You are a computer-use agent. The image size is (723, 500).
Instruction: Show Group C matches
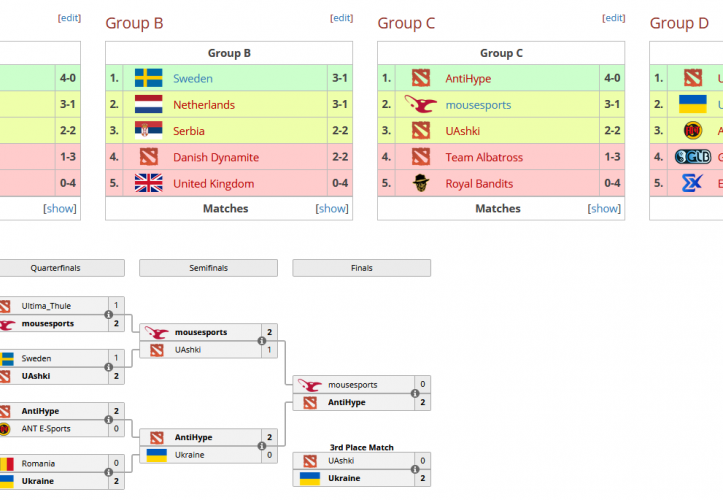point(604,208)
